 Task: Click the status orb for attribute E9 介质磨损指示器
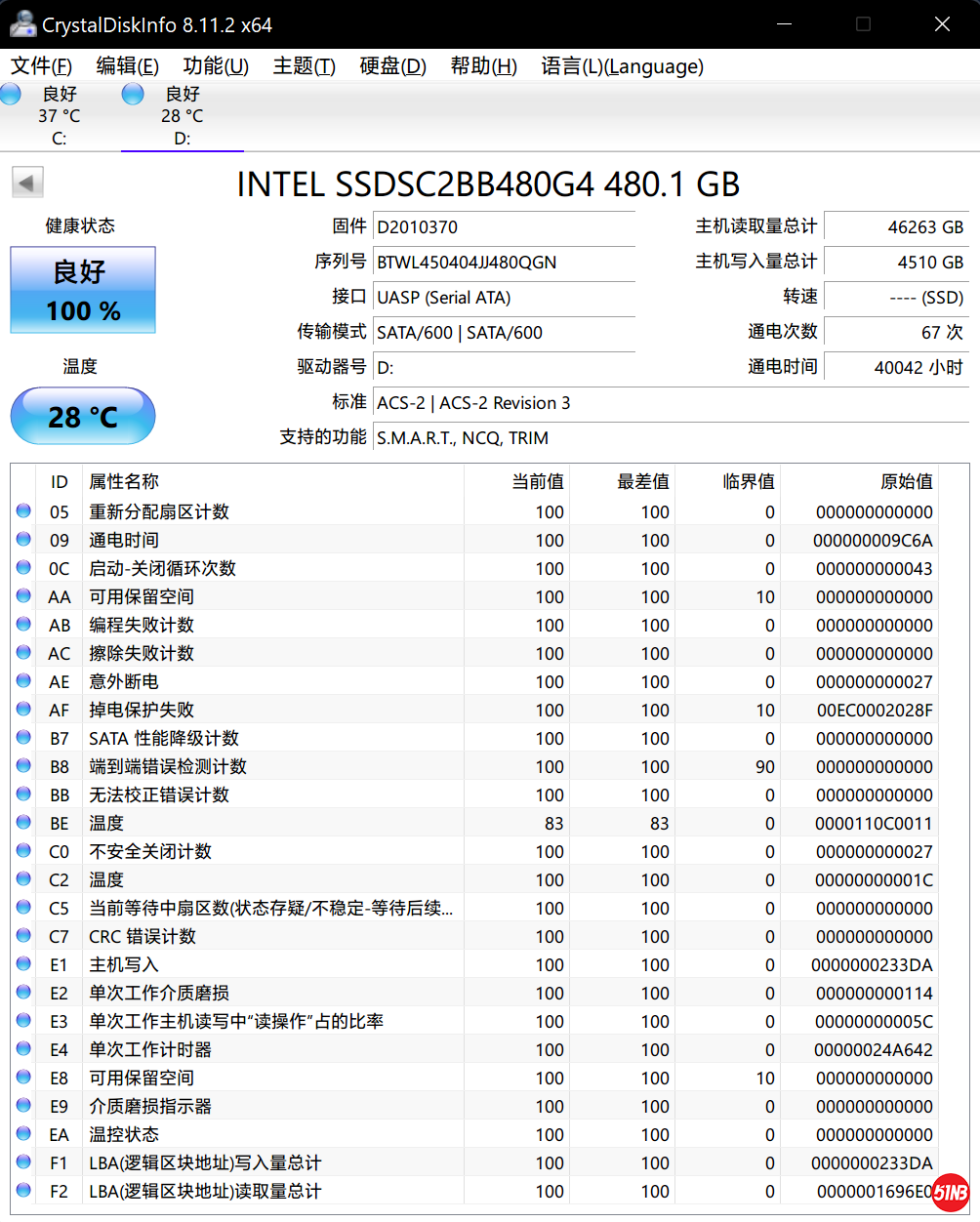[23, 1105]
